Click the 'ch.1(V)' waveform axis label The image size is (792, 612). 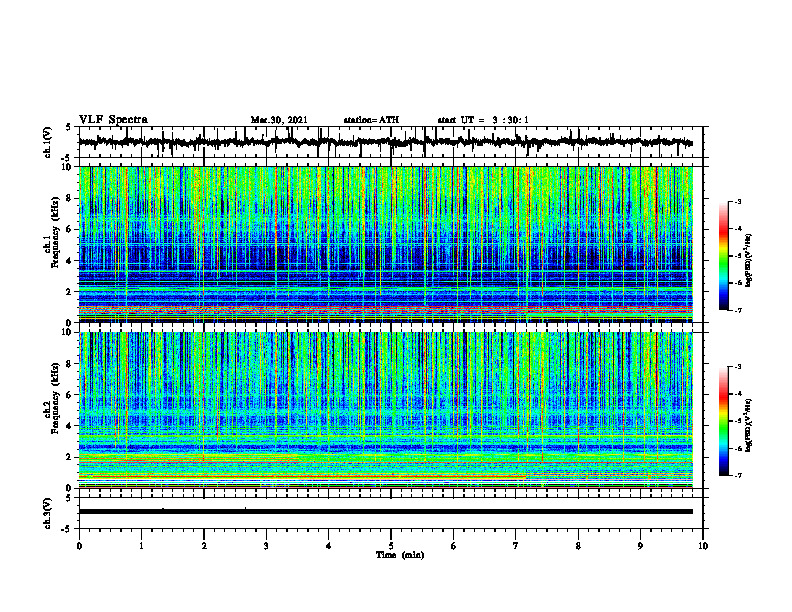tap(48, 142)
